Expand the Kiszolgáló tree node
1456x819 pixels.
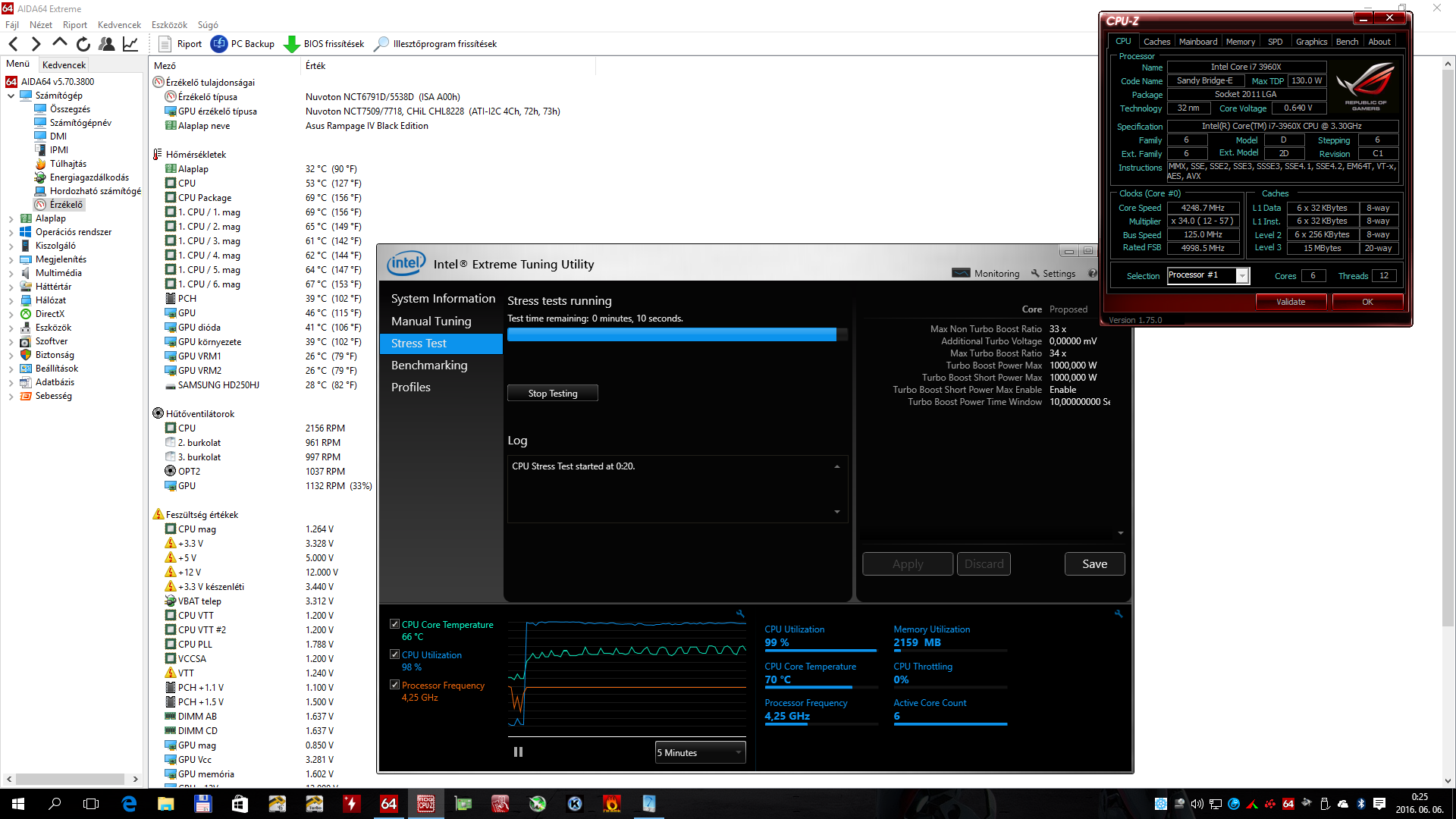point(11,246)
